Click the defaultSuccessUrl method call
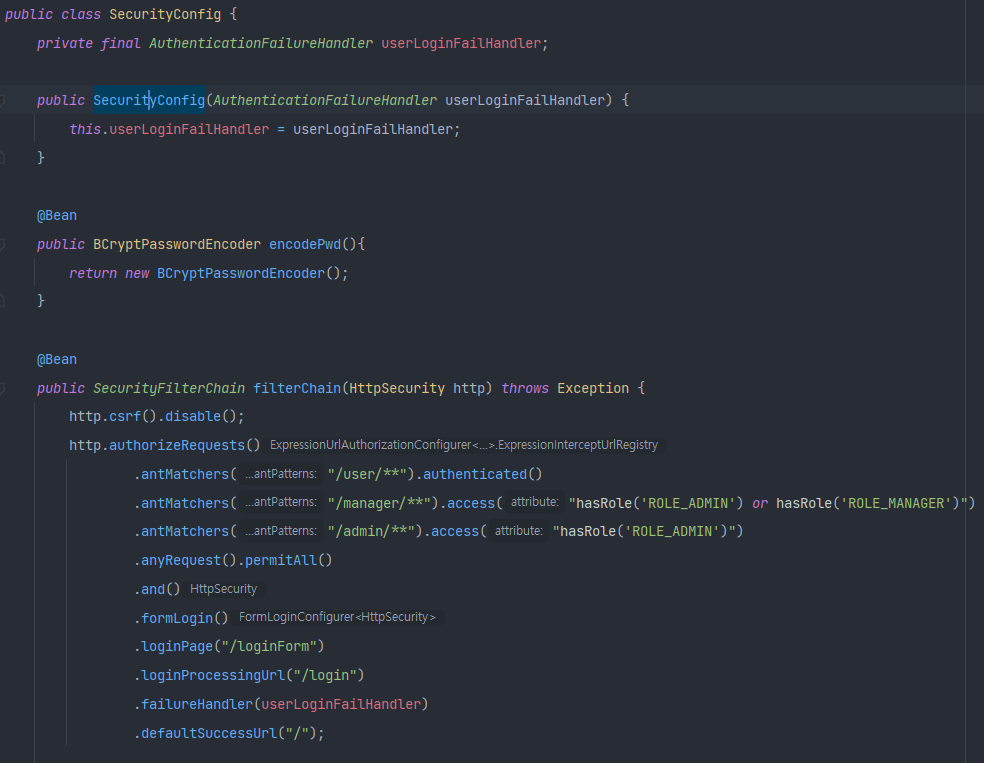This screenshot has height=763, width=984. 209,734
